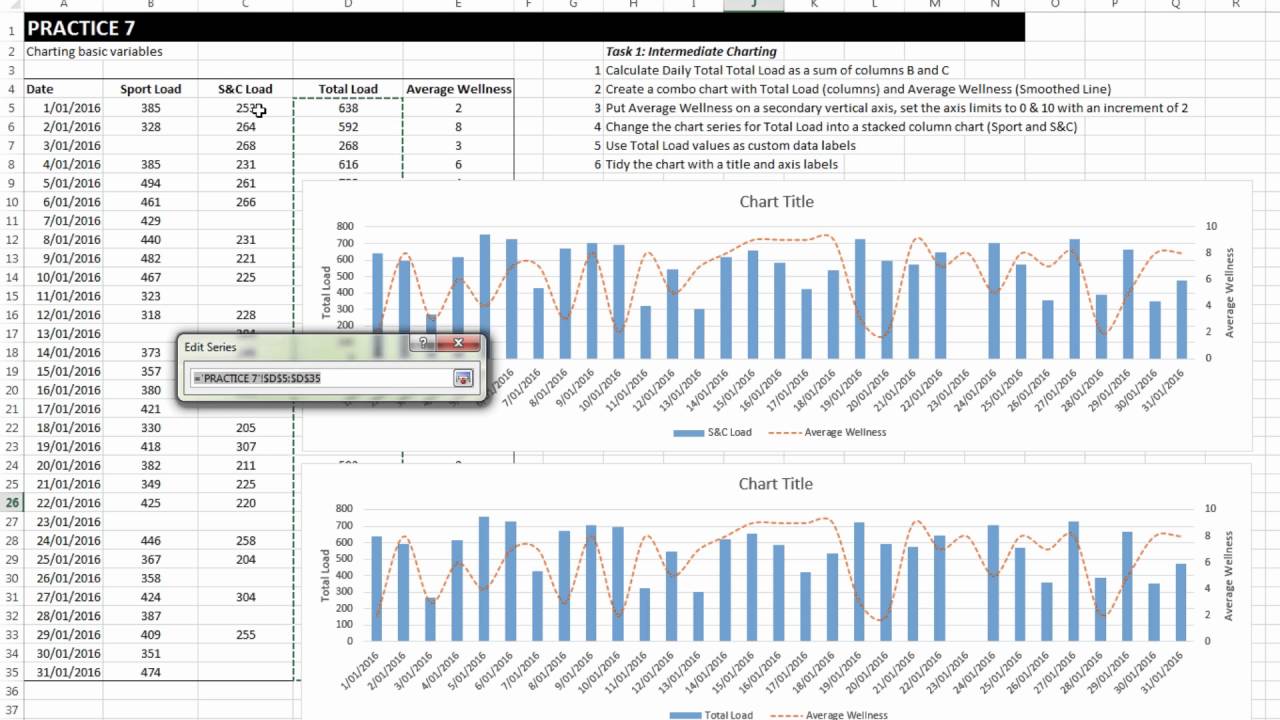
Task: Select row 26 header
Action: click(x=11, y=503)
